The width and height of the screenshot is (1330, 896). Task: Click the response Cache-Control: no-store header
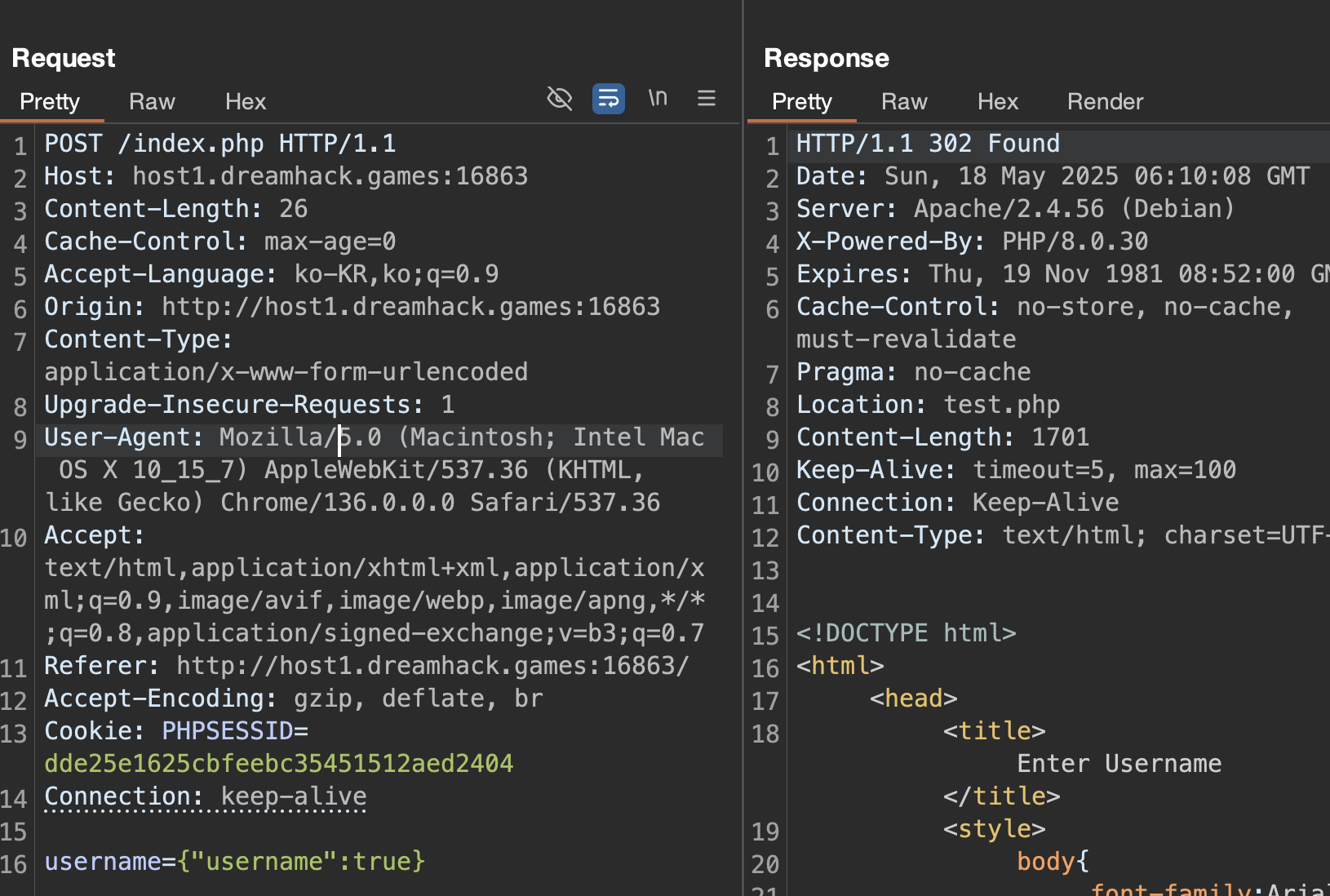(x=1045, y=307)
